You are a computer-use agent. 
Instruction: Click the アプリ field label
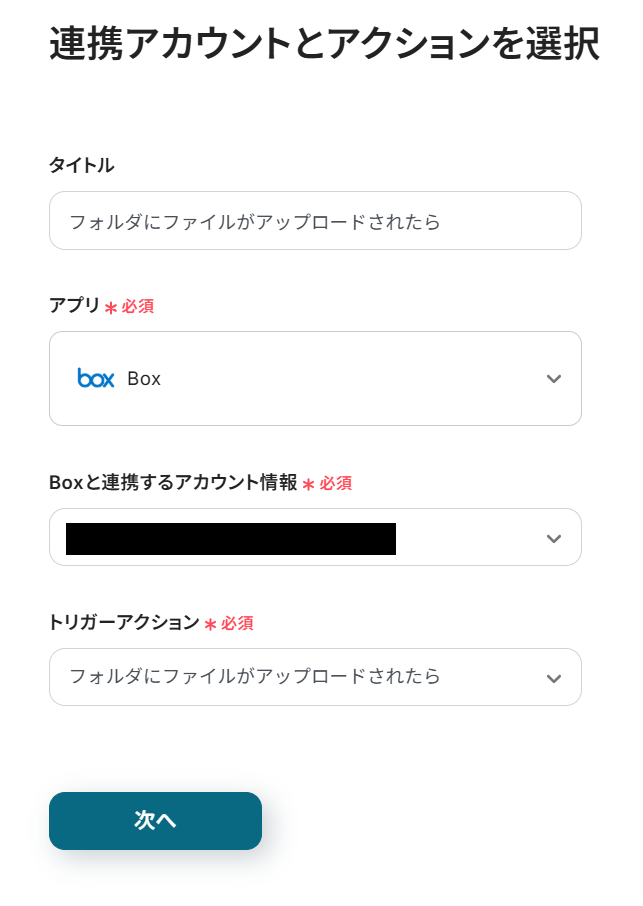tap(74, 306)
